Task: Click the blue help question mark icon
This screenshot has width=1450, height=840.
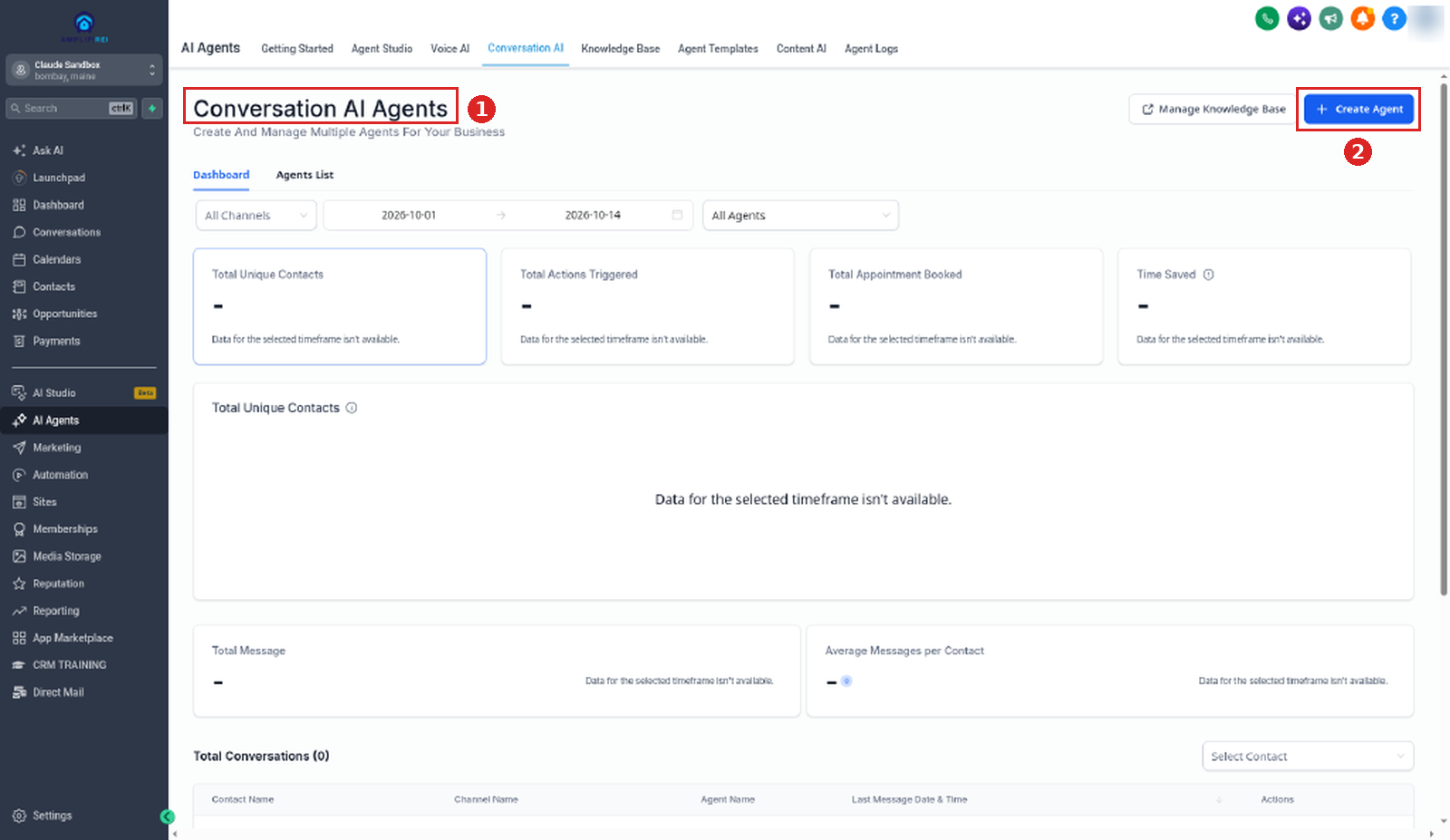Action: pos(1394,18)
